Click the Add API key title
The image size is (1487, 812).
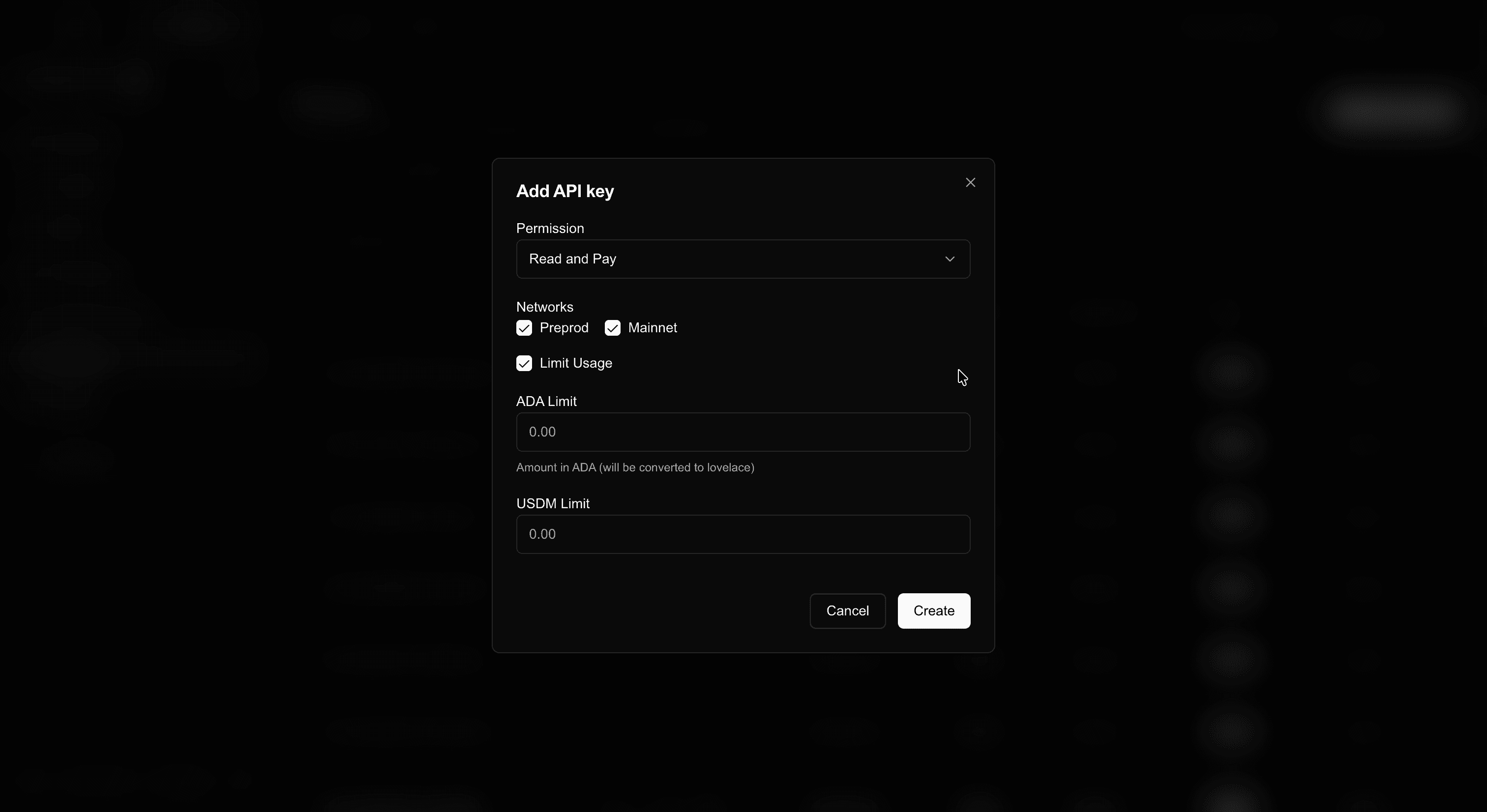point(565,191)
